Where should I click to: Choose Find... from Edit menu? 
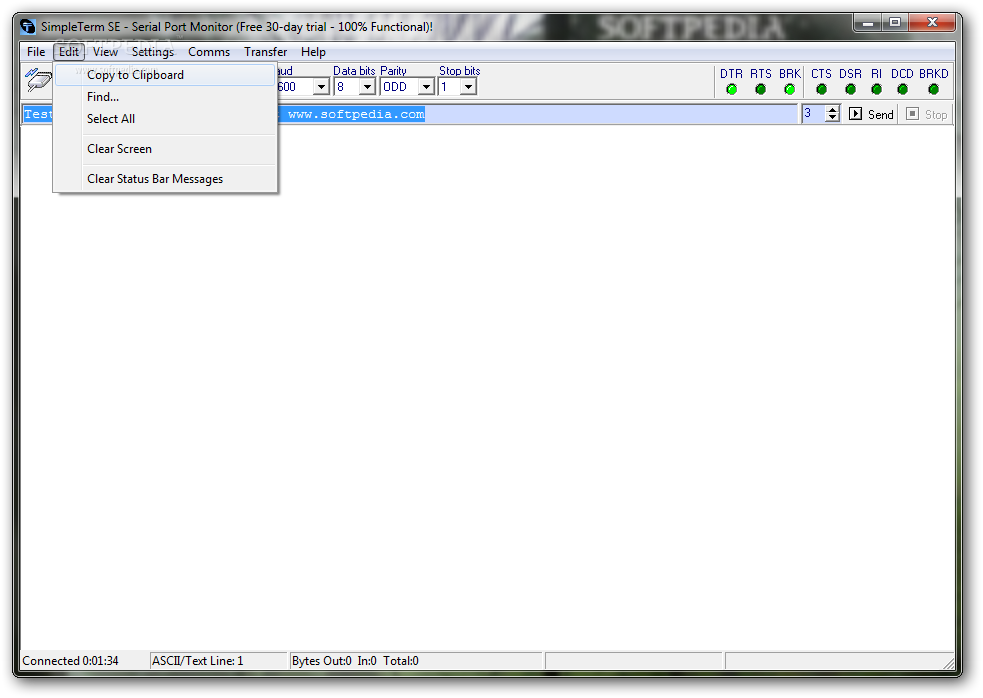click(165, 97)
